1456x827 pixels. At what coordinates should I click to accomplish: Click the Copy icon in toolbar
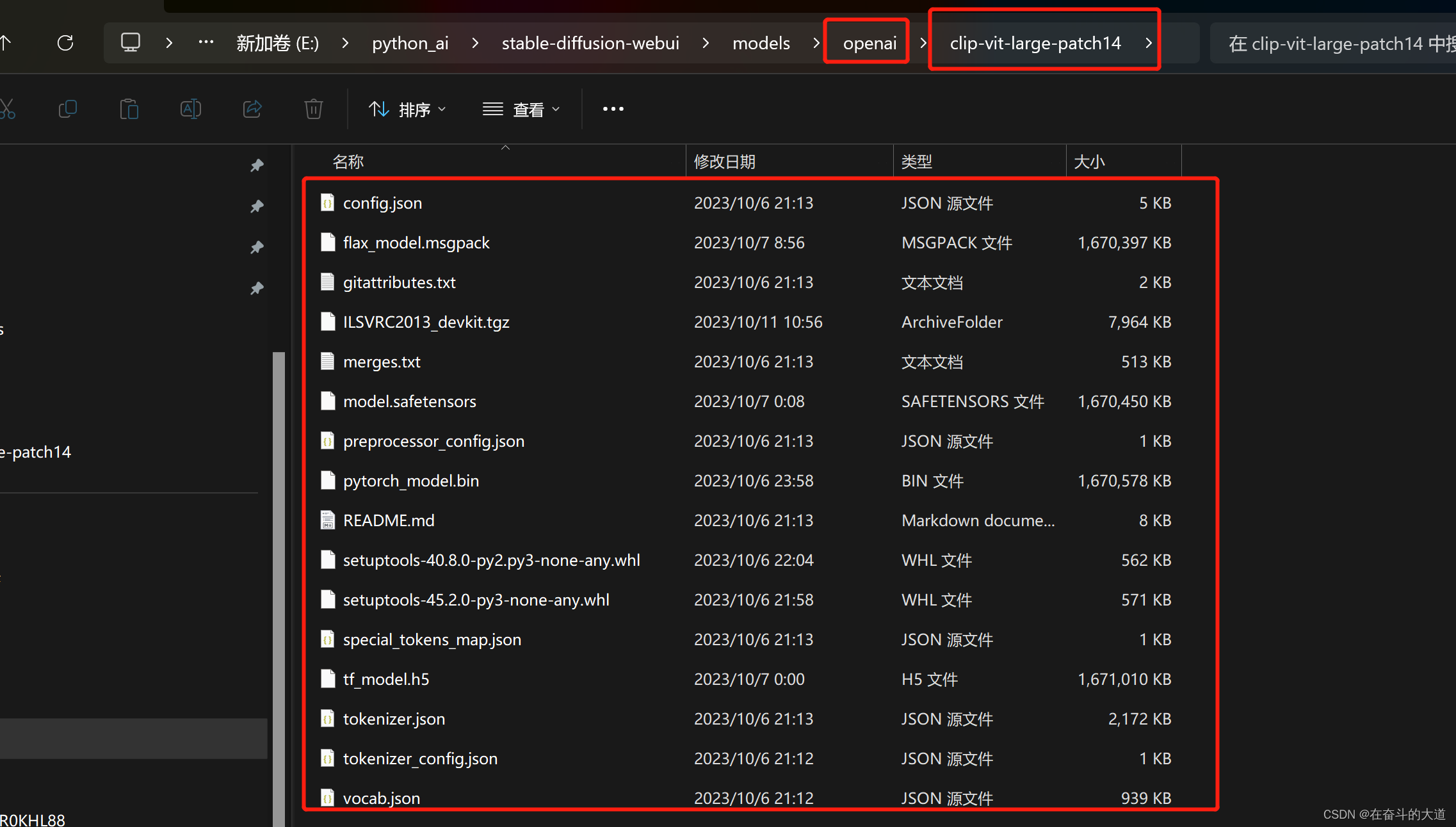point(67,109)
